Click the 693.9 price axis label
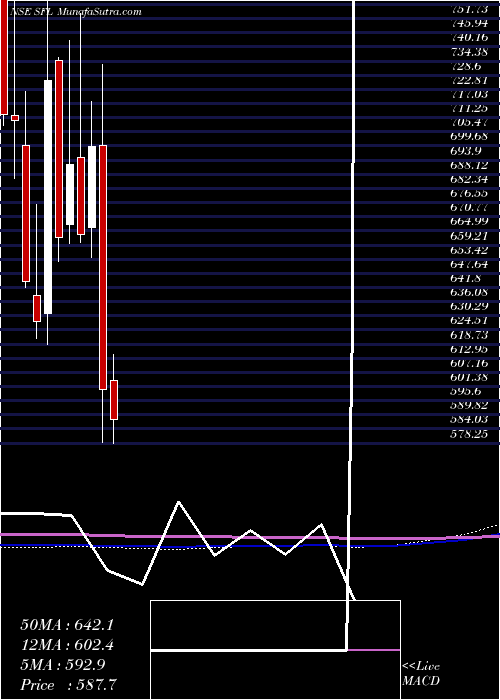 click(466, 151)
